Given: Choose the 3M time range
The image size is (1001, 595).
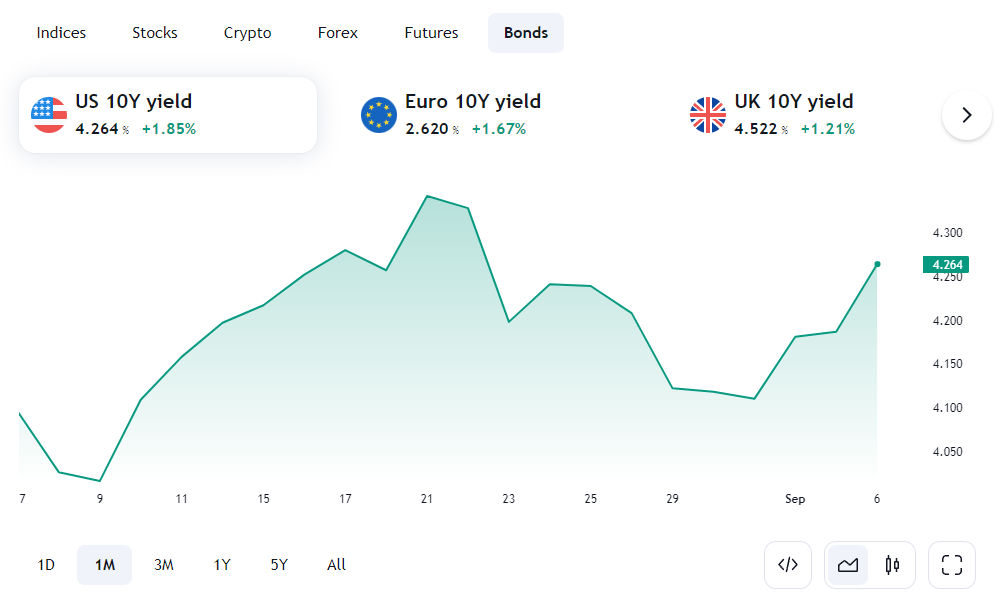Looking at the screenshot, I should click(x=164, y=565).
